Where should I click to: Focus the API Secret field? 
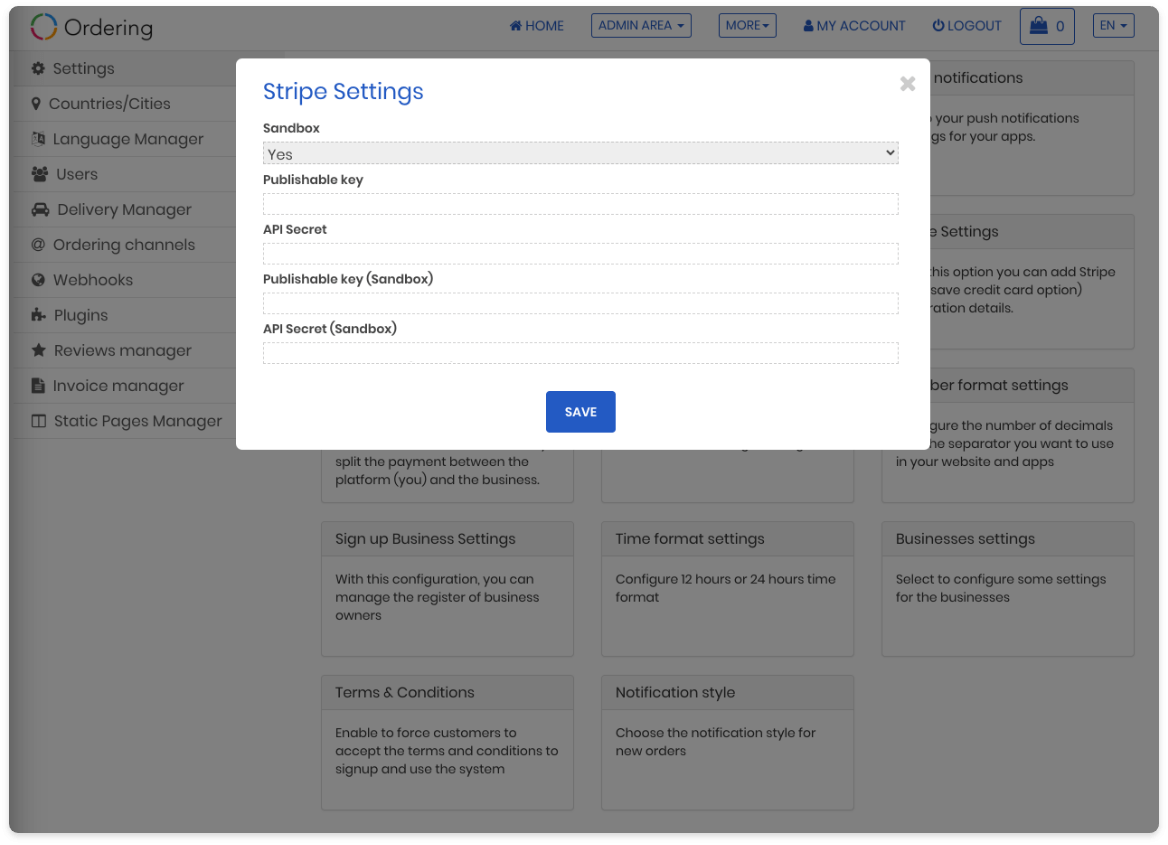click(x=580, y=254)
